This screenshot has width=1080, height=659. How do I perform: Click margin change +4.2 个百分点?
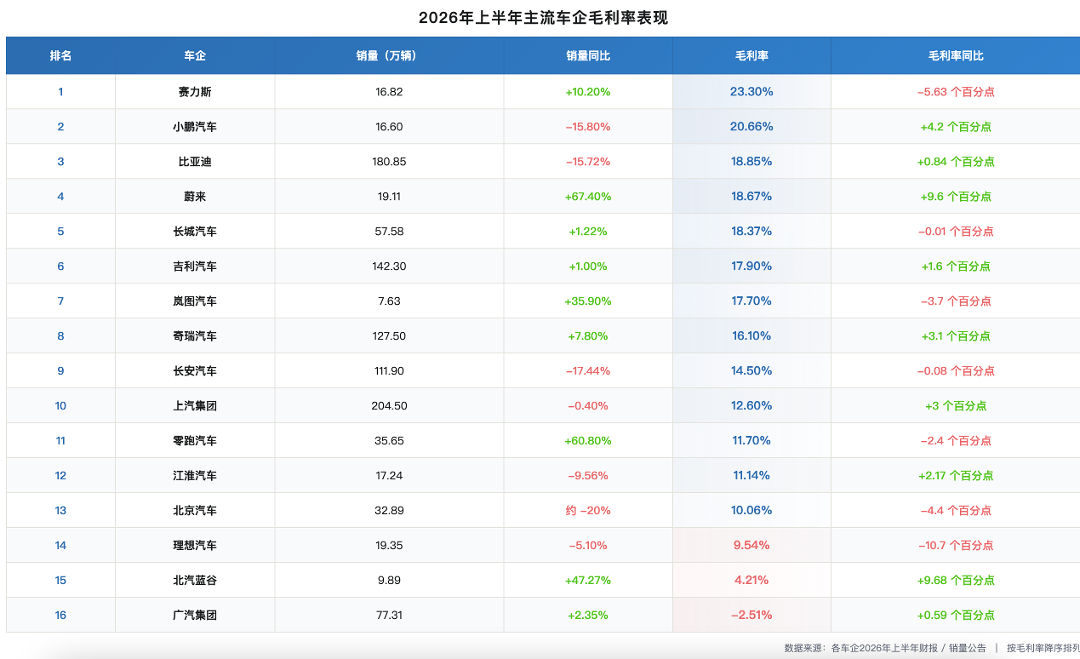(955, 127)
